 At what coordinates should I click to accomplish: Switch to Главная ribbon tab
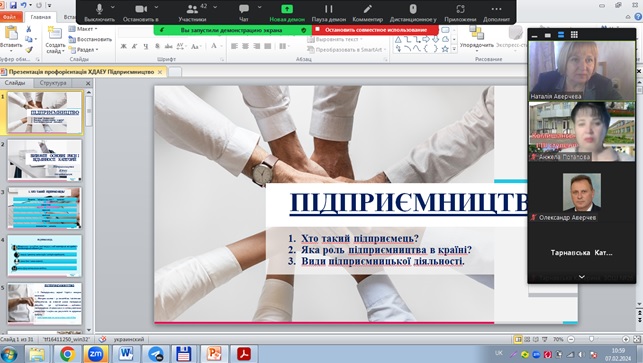pos(41,17)
